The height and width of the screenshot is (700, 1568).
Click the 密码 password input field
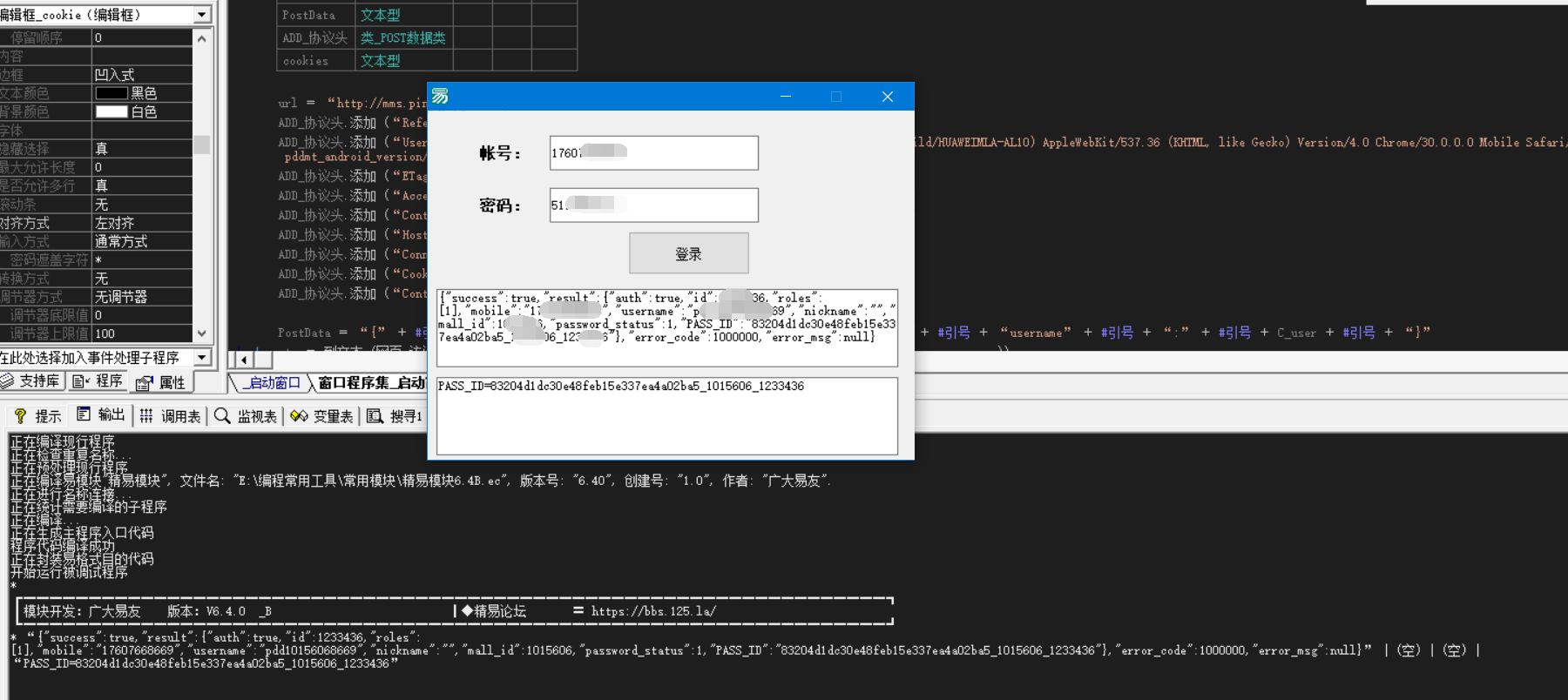tap(653, 205)
